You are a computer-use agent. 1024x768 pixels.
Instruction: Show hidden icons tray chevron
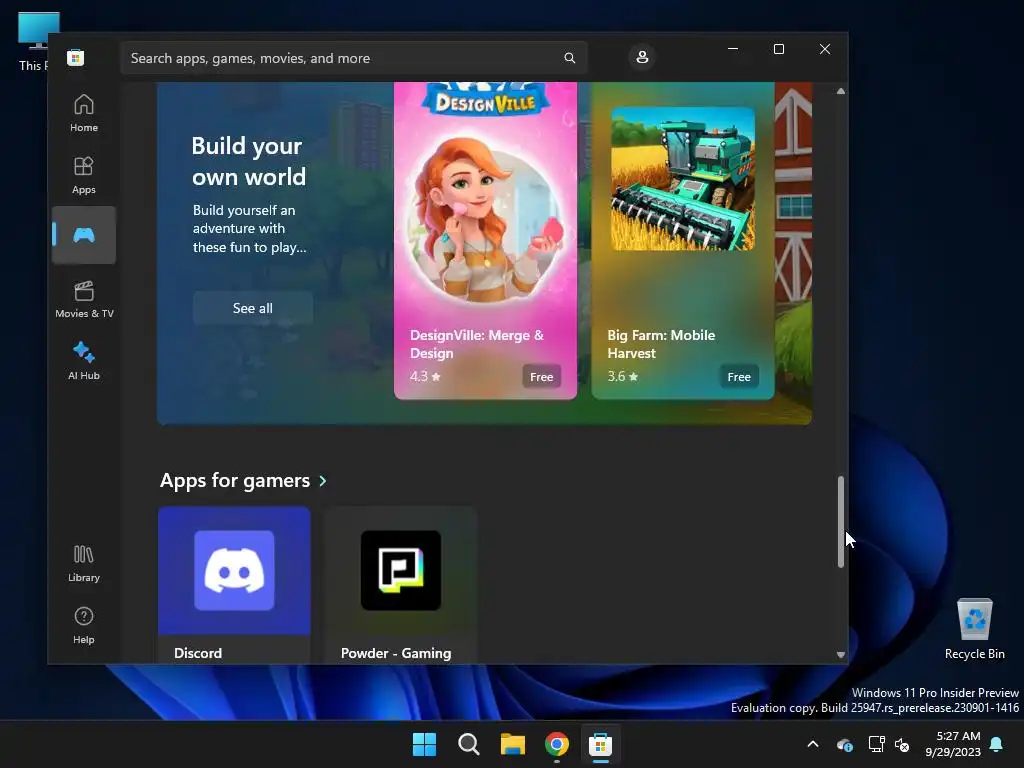[813, 744]
